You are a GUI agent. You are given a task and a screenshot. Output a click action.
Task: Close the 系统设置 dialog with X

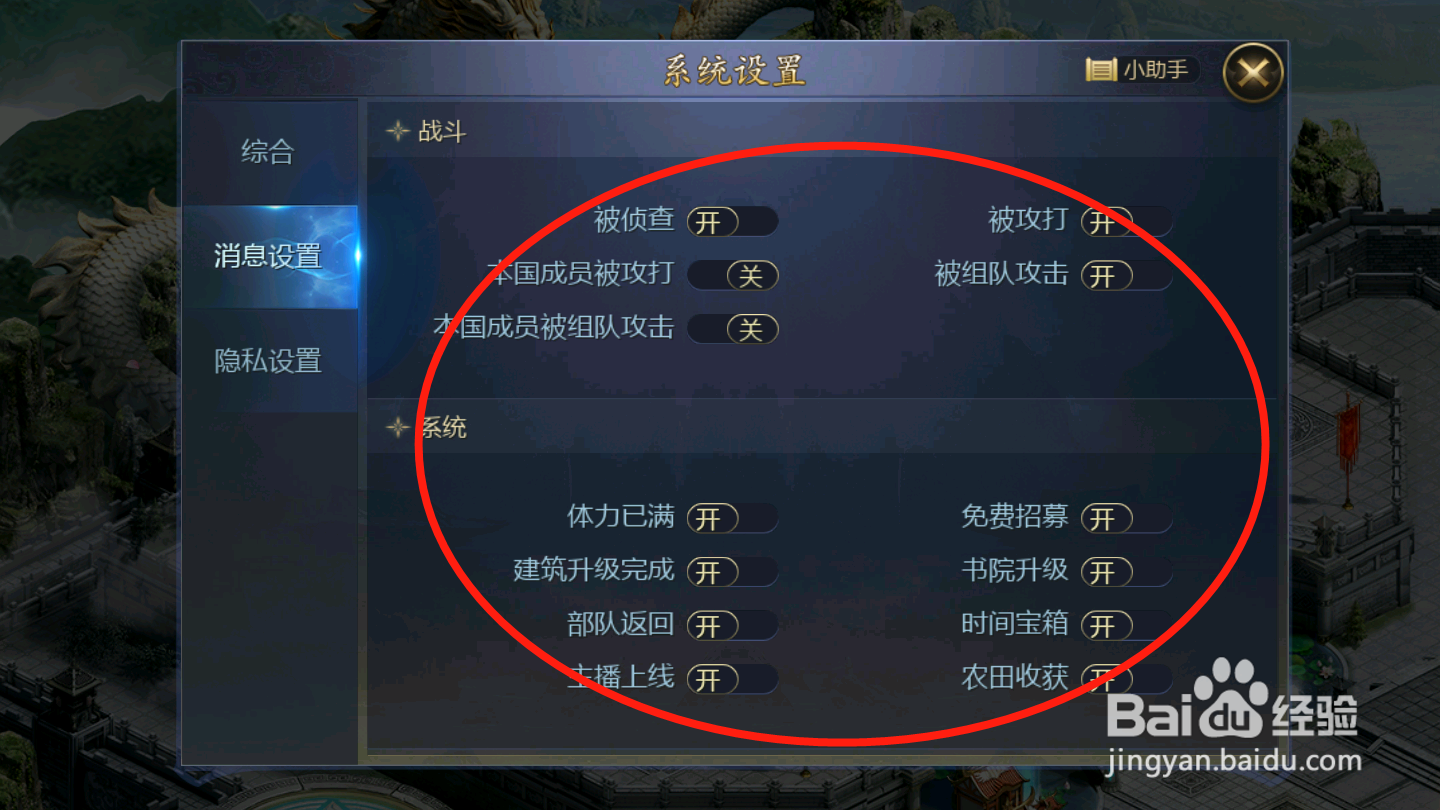(x=1253, y=72)
